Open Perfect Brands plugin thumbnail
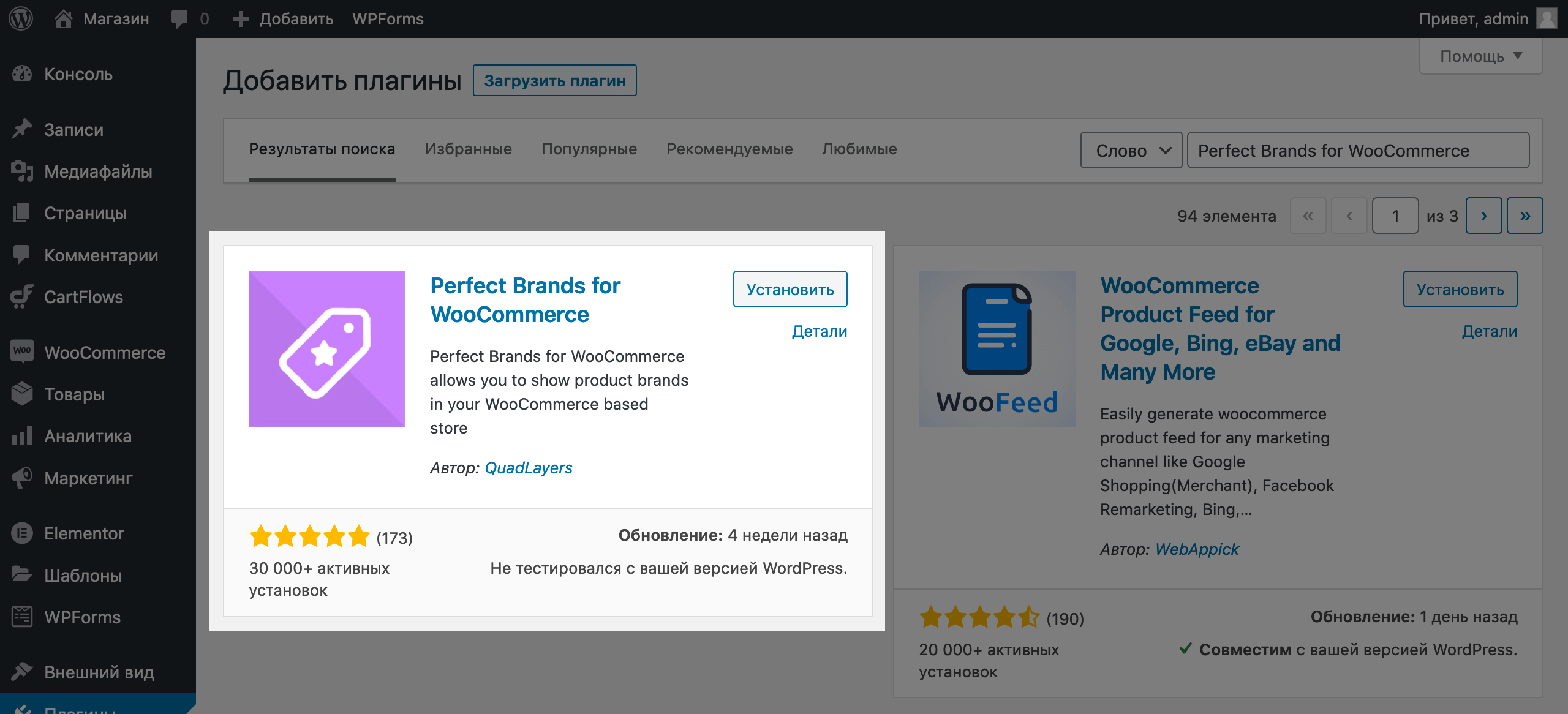 point(327,349)
